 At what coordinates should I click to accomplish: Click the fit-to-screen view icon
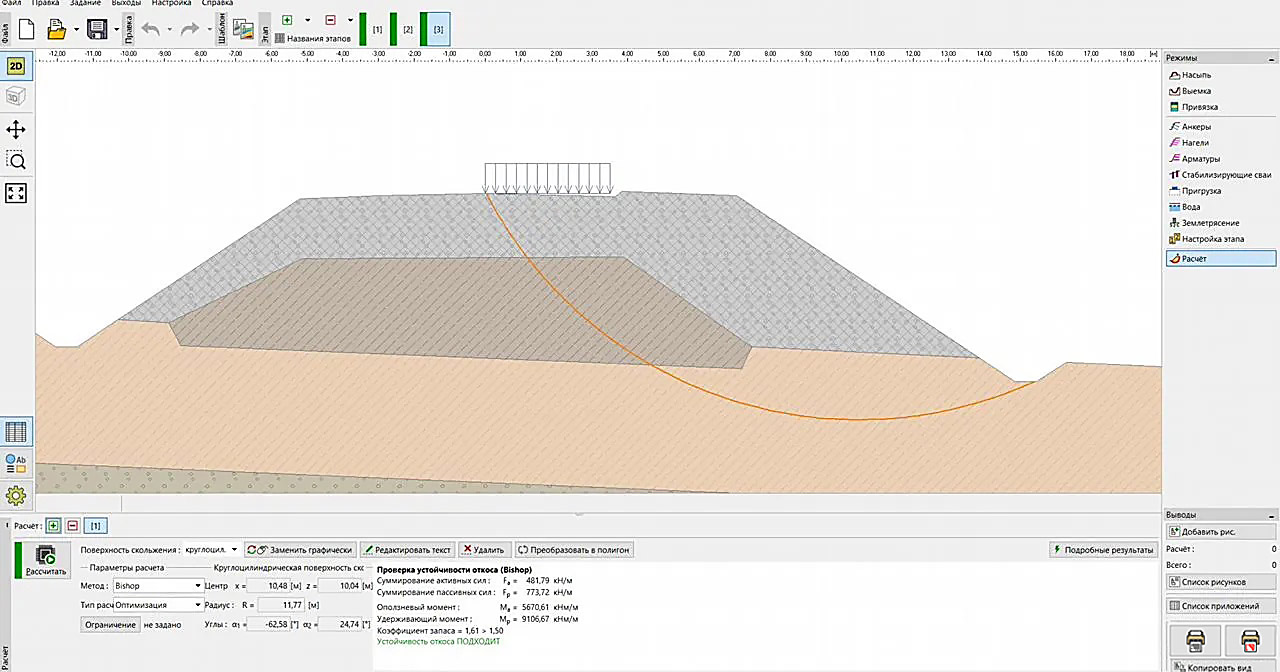click(x=16, y=193)
